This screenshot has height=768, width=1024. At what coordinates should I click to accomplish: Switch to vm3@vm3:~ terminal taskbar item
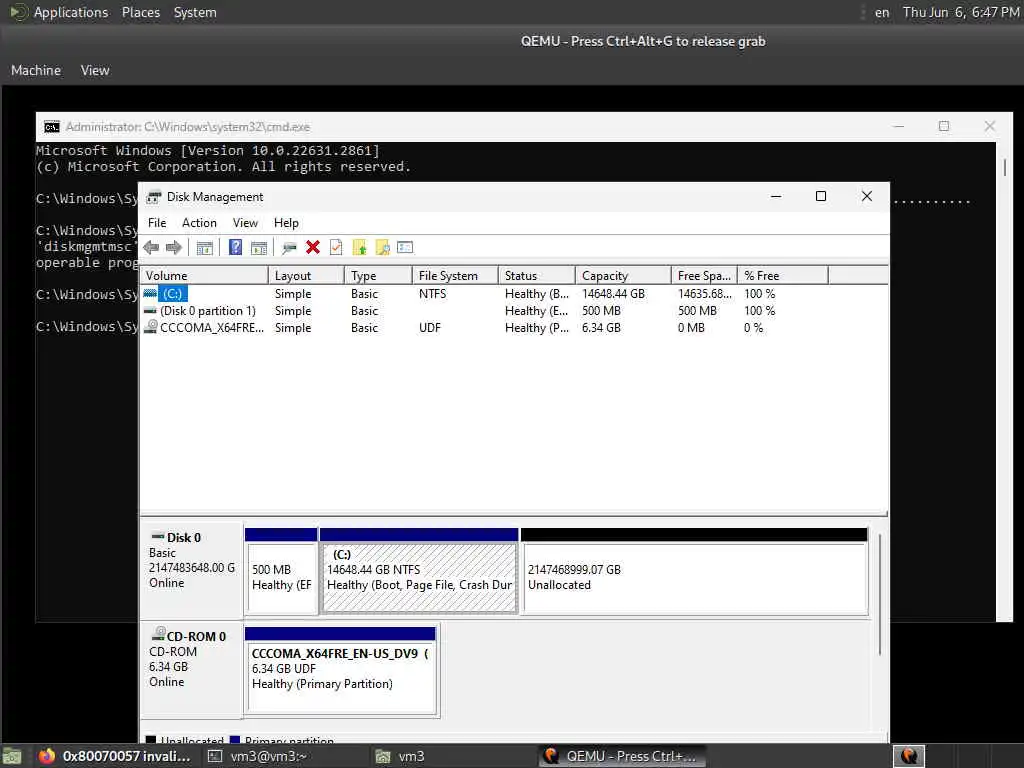(x=259, y=756)
